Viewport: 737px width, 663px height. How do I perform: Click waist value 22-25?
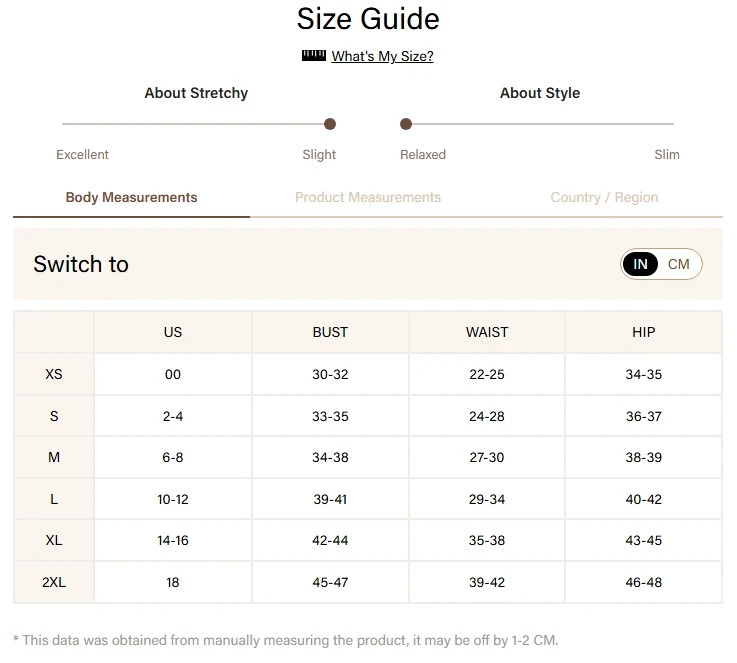(x=487, y=374)
